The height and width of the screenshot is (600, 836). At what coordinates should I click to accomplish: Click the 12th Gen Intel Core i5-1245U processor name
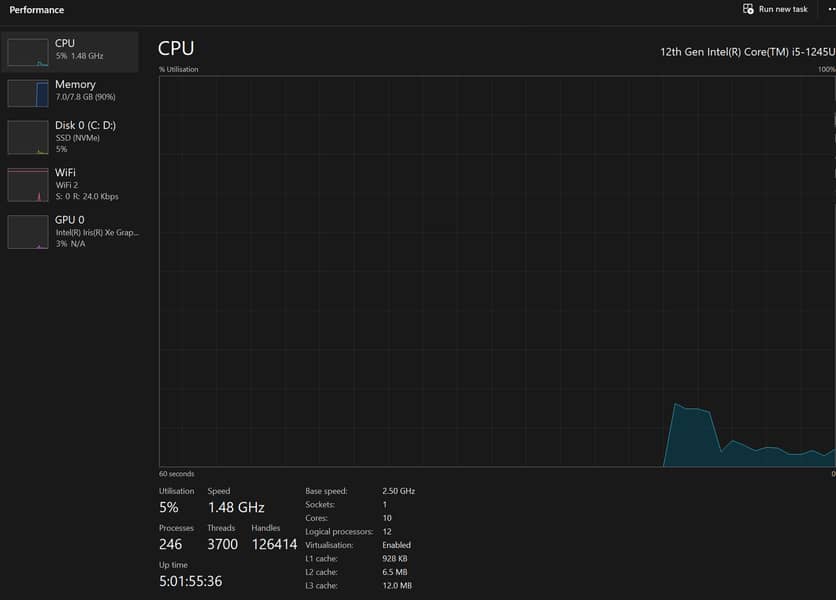pos(747,52)
